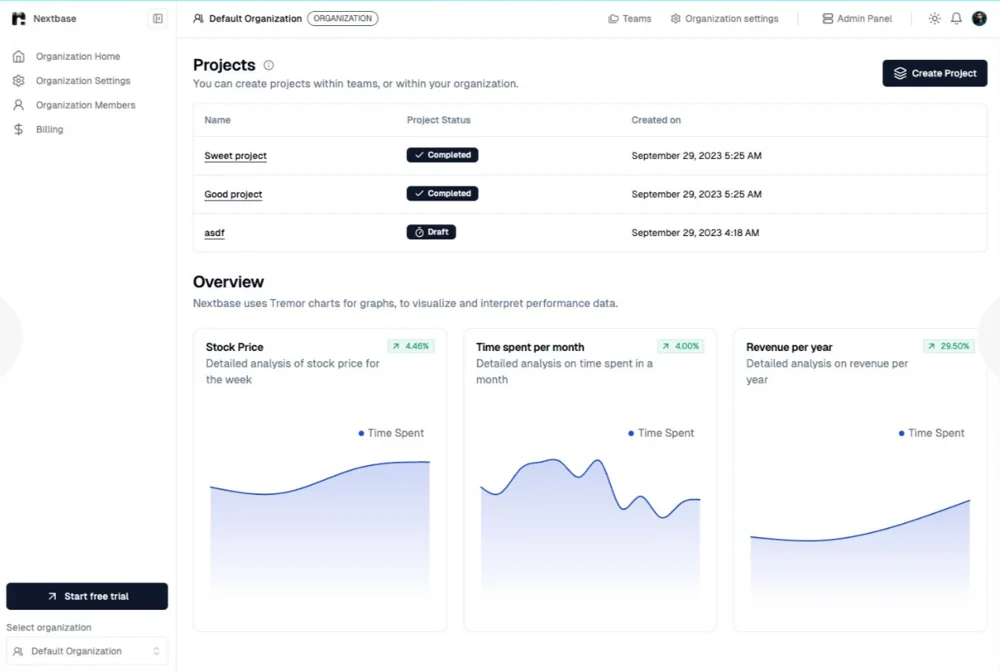Click the Stock Price 4.46% badge

(x=411, y=346)
